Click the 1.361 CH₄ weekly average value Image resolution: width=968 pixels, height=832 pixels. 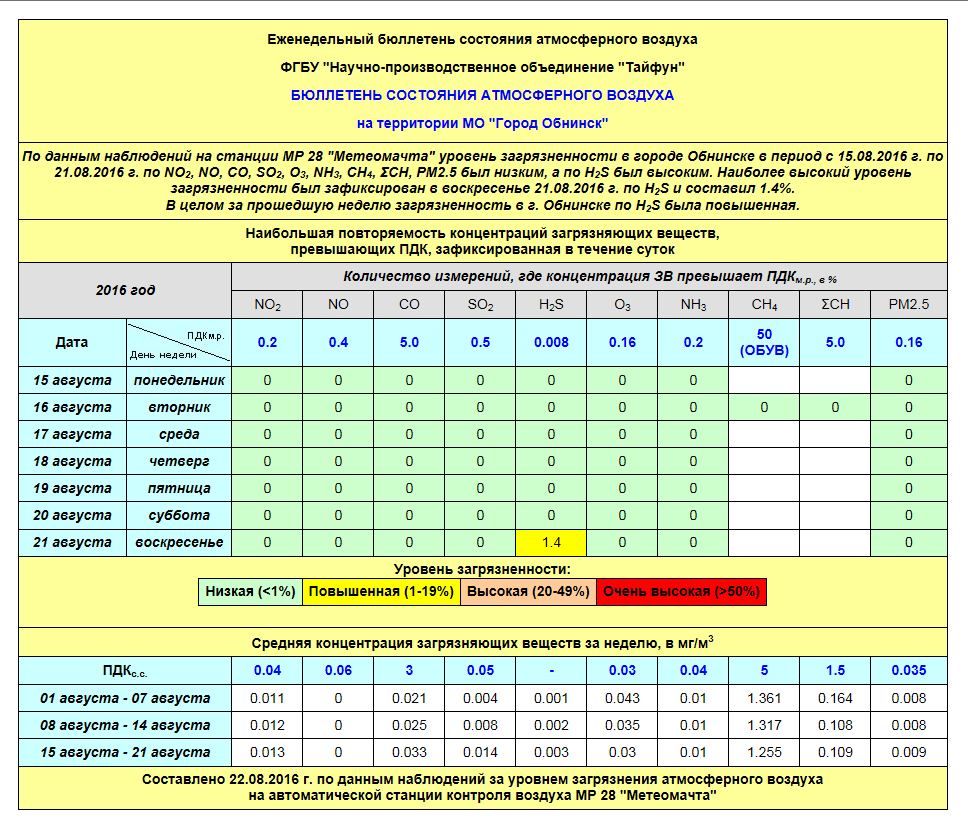764,698
